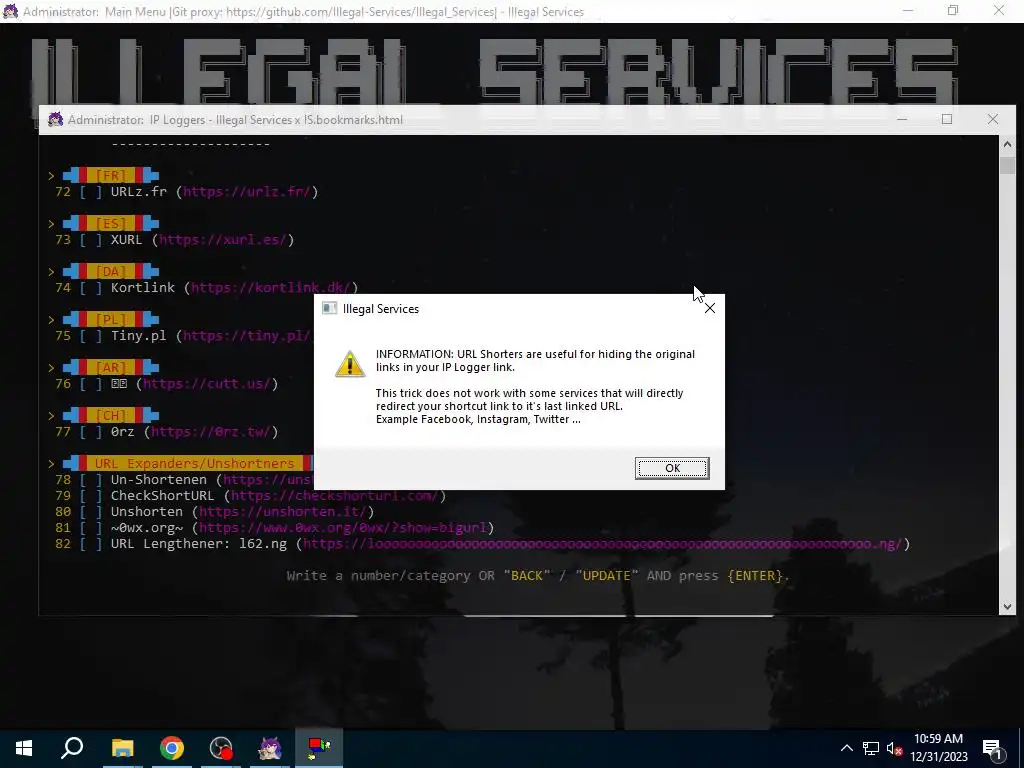Viewport: 1024px width, 768px height.
Task: Open taskbar Search
Action: coord(72,748)
